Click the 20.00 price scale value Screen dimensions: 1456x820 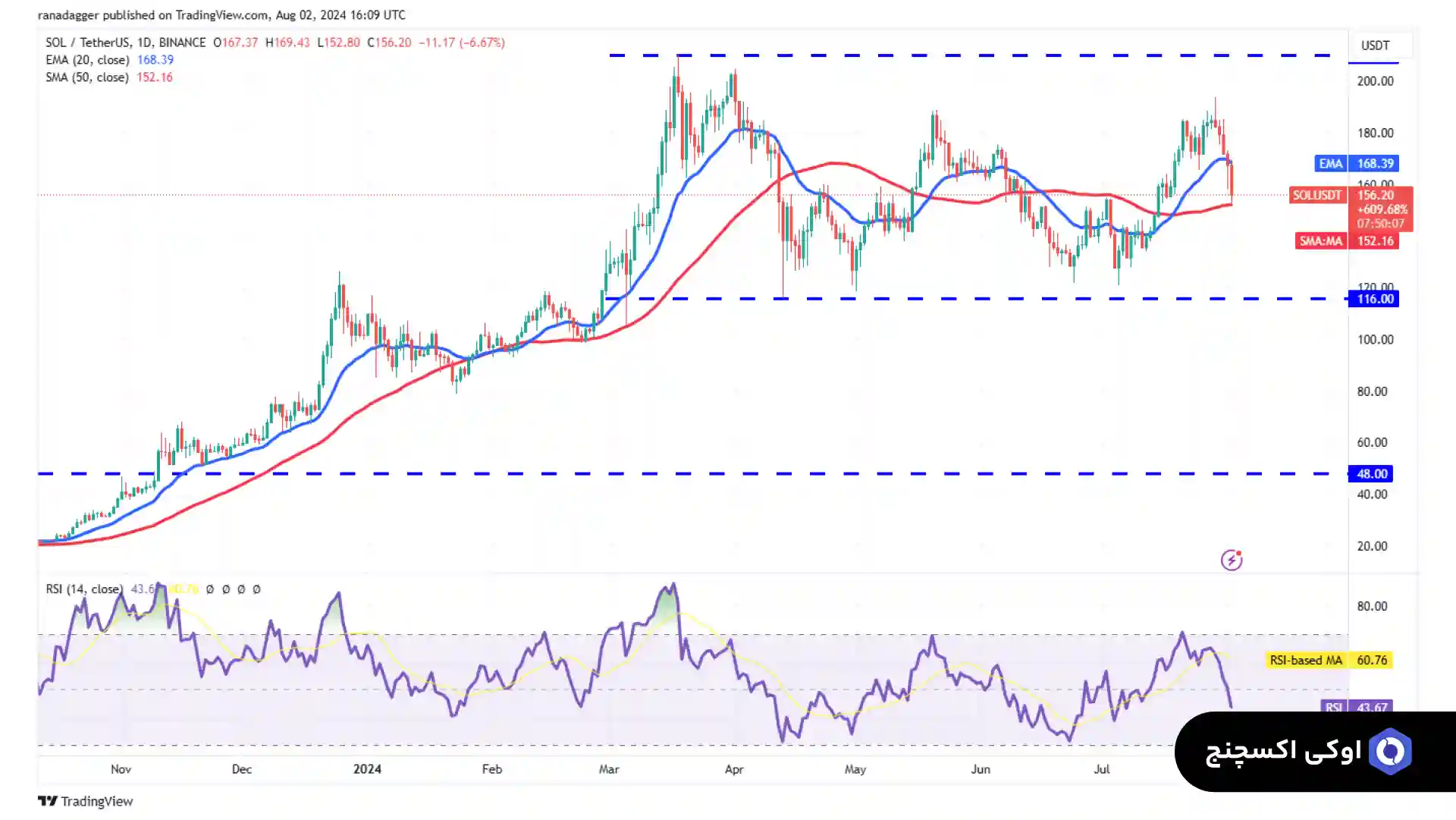pyautogui.click(x=1372, y=546)
